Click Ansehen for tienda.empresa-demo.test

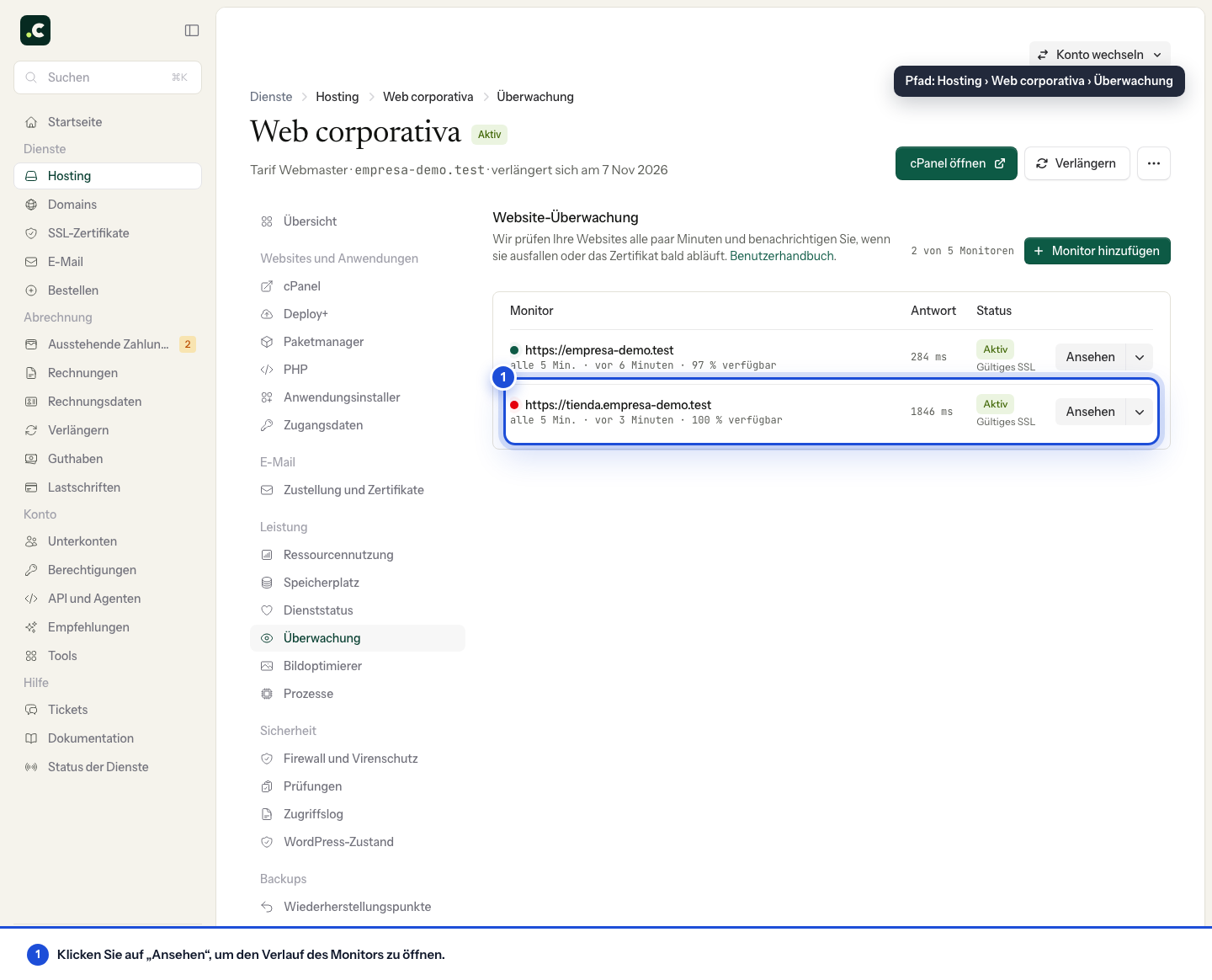1091,412
